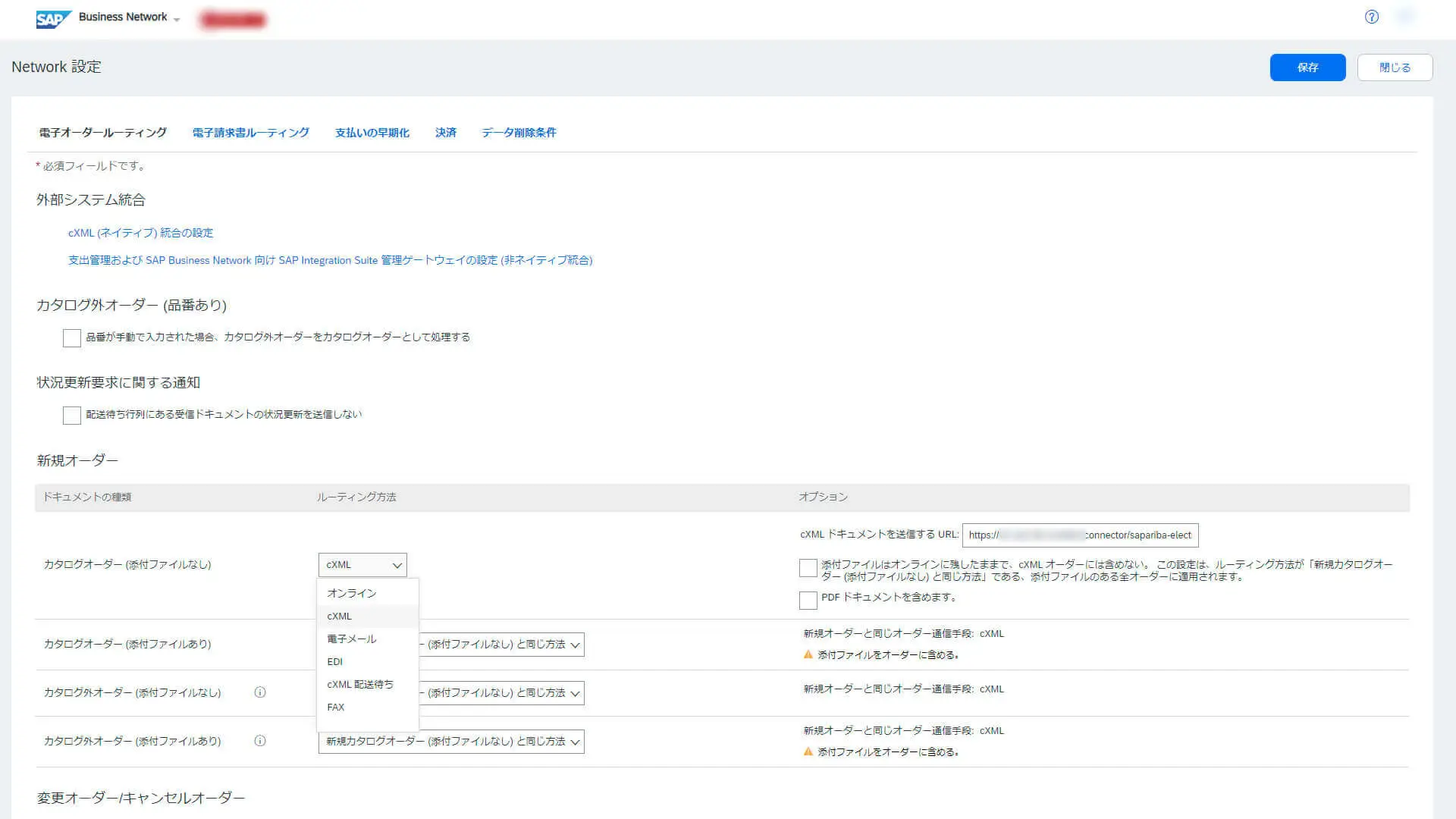This screenshot has width=1456, height=819.
Task: Choose 電子メール in the dropdown list
Action: click(x=352, y=639)
